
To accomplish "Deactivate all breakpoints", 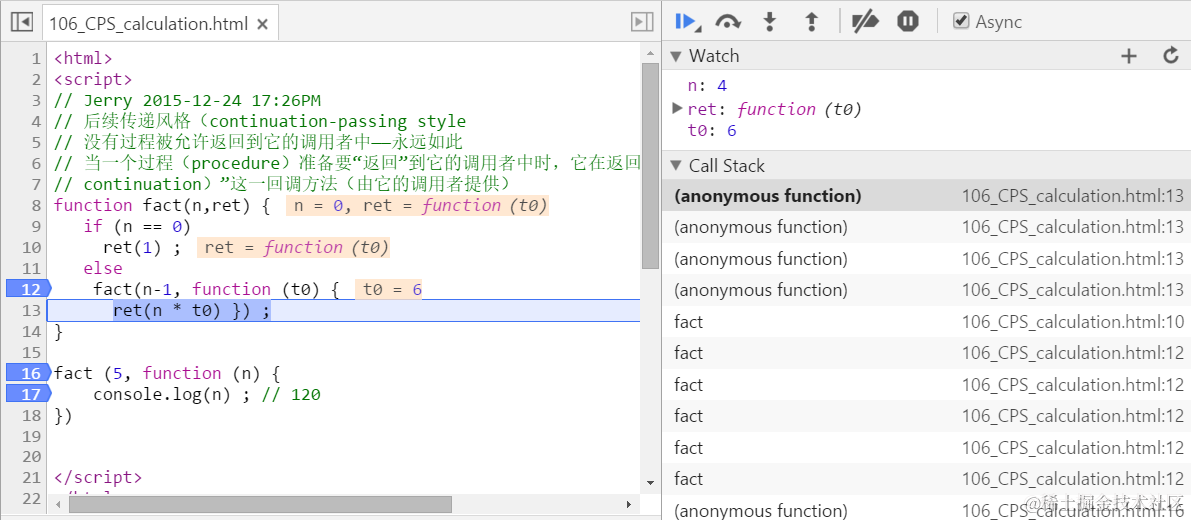I will click(x=865, y=22).
